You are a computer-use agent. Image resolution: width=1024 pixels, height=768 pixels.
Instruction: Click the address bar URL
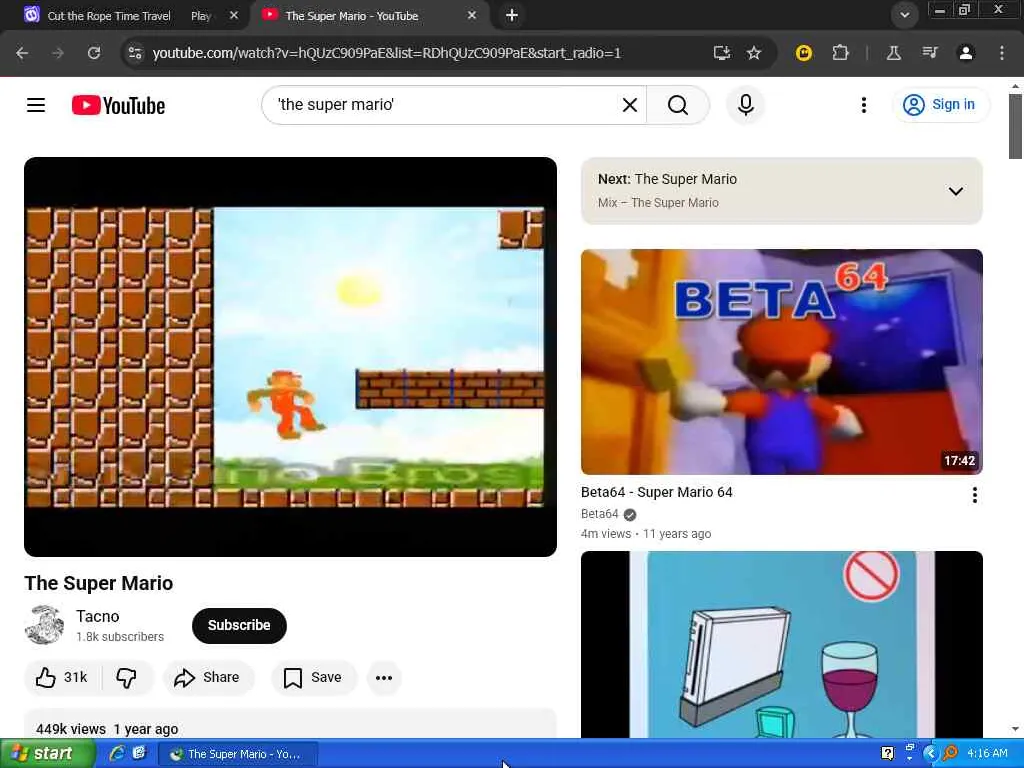(x=387, y=53)
